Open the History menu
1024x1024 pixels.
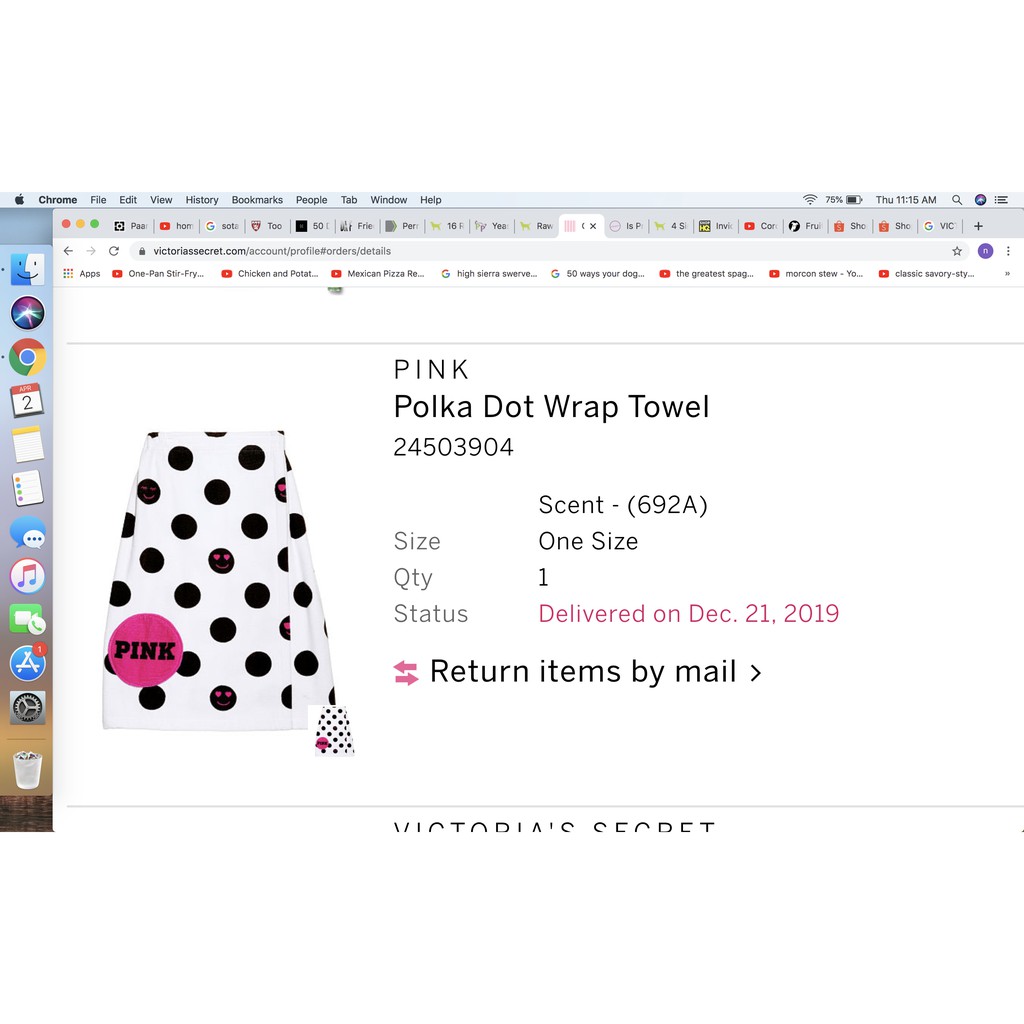tap(202, 200)
